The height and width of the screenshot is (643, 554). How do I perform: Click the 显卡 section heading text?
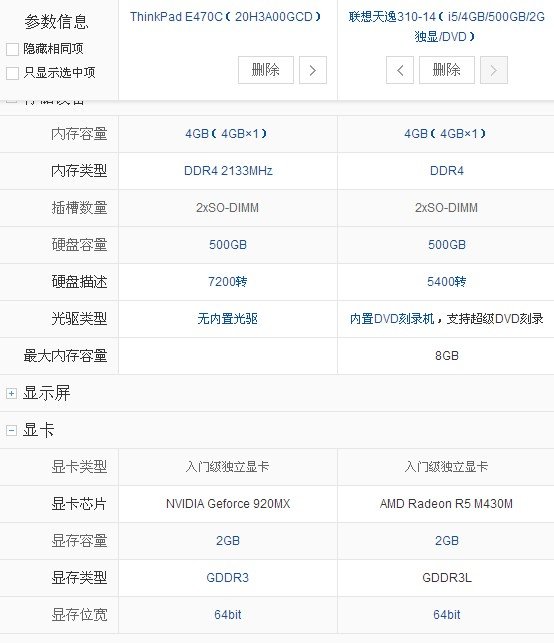(39, 430)
